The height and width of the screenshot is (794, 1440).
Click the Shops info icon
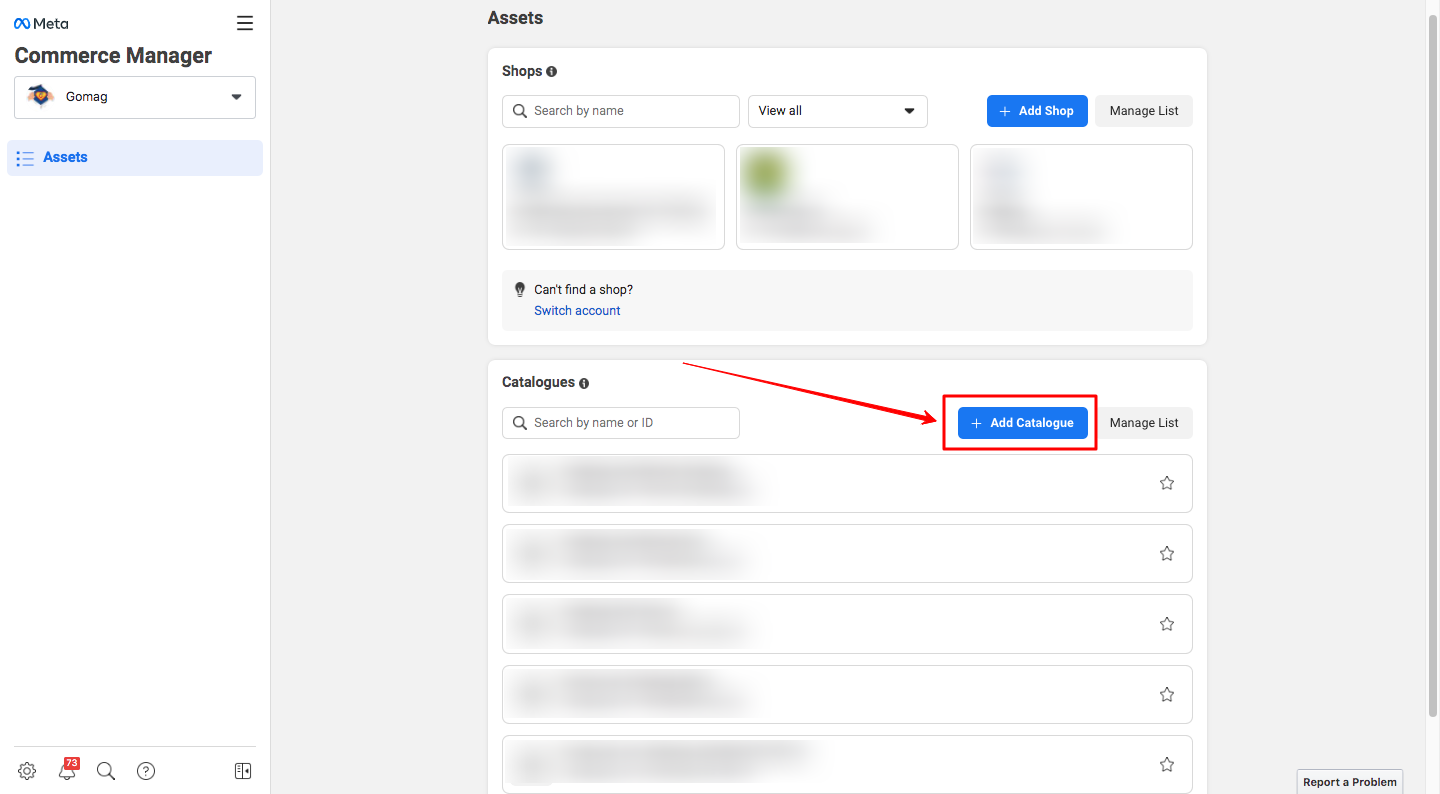click(552, 72)
